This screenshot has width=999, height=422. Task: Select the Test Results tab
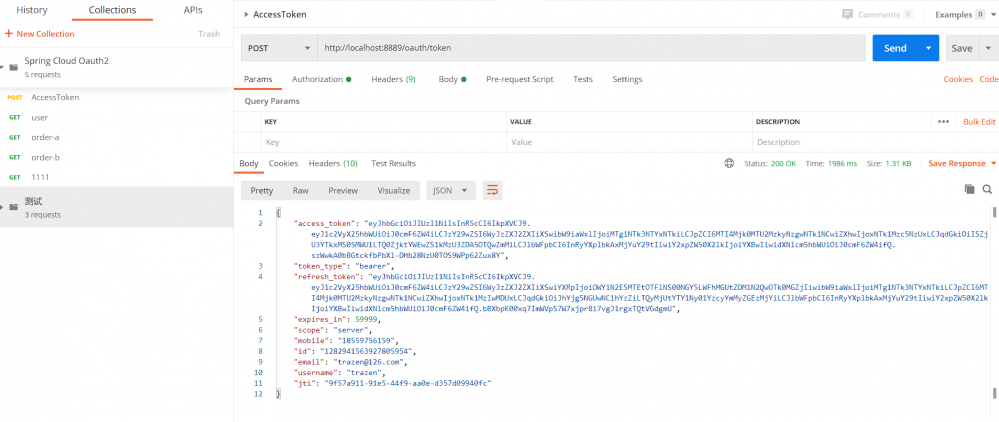coord(393,164)
